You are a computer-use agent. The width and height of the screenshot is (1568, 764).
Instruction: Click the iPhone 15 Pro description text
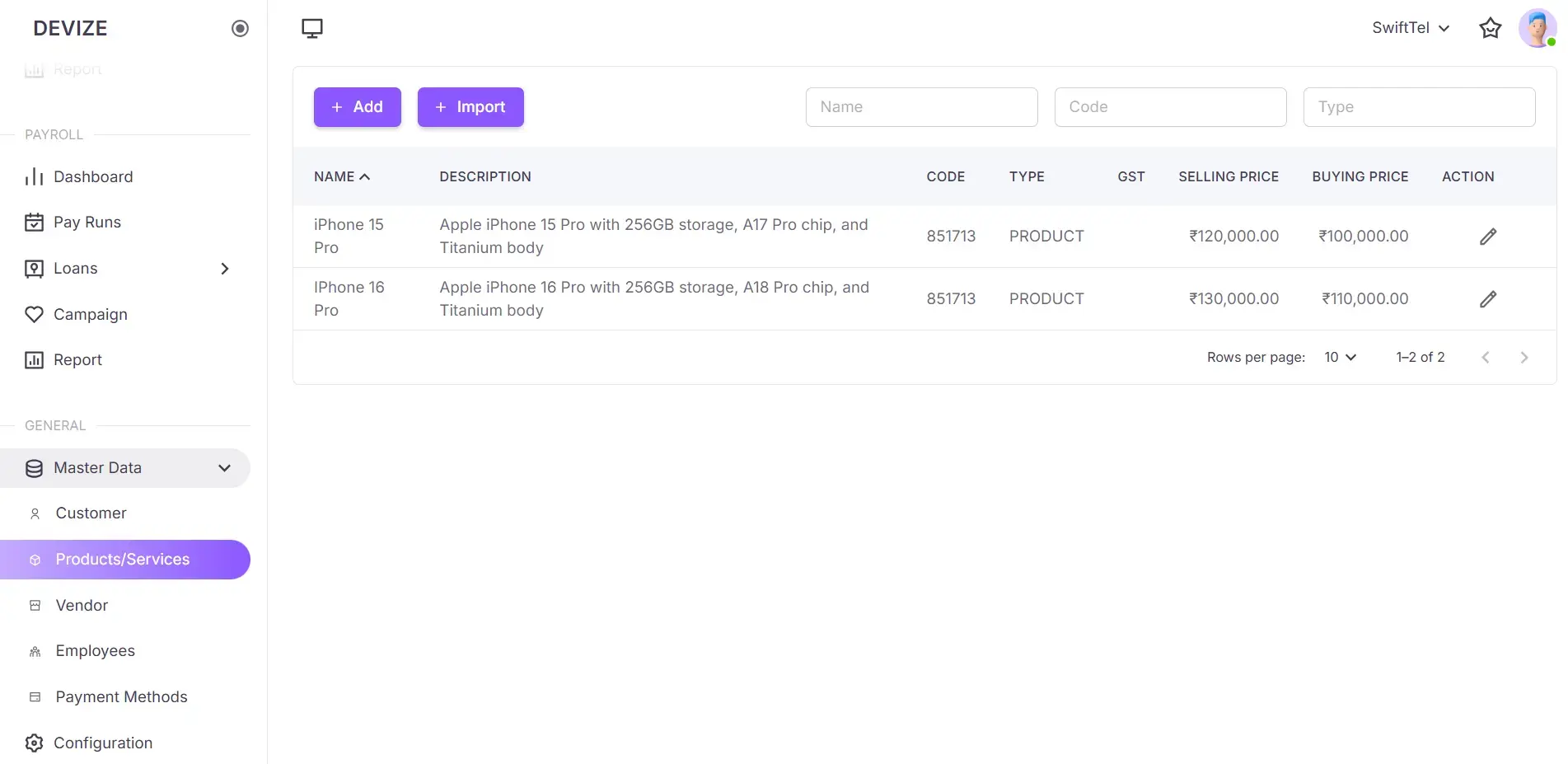click(653, 237)
